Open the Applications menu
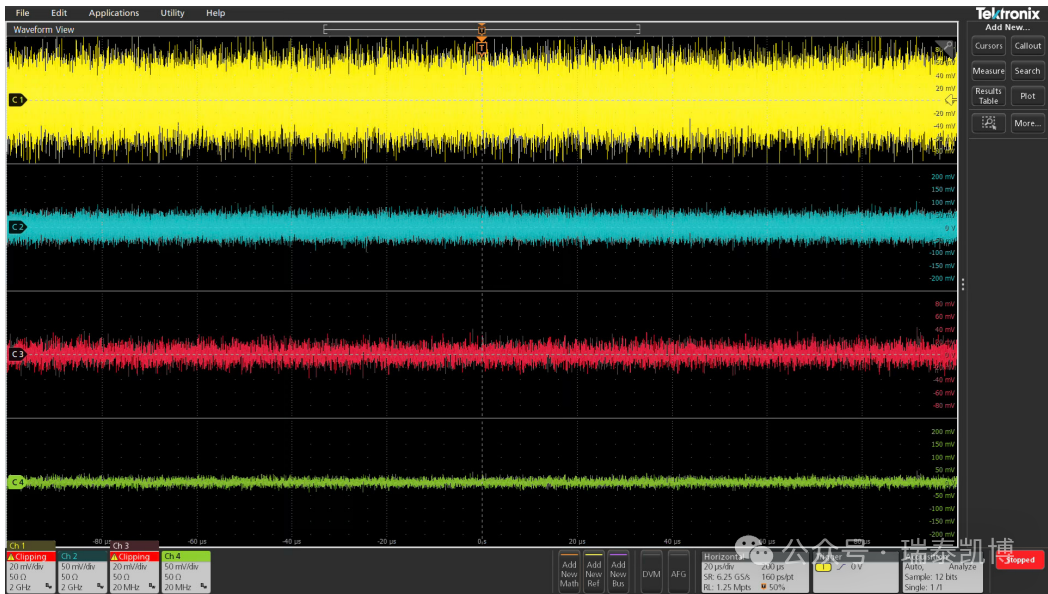 point(114,13)
